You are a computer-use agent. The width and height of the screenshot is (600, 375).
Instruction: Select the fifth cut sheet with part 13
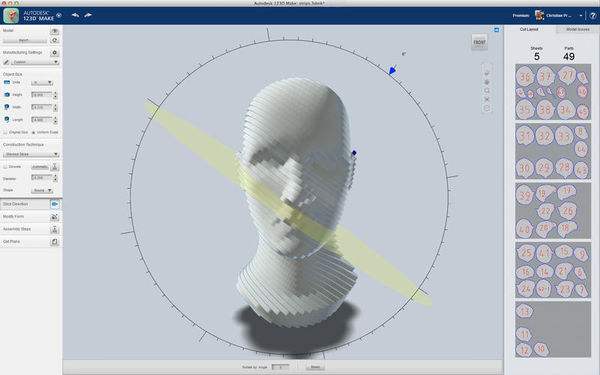pyautogui.click(x=553, y=329)
